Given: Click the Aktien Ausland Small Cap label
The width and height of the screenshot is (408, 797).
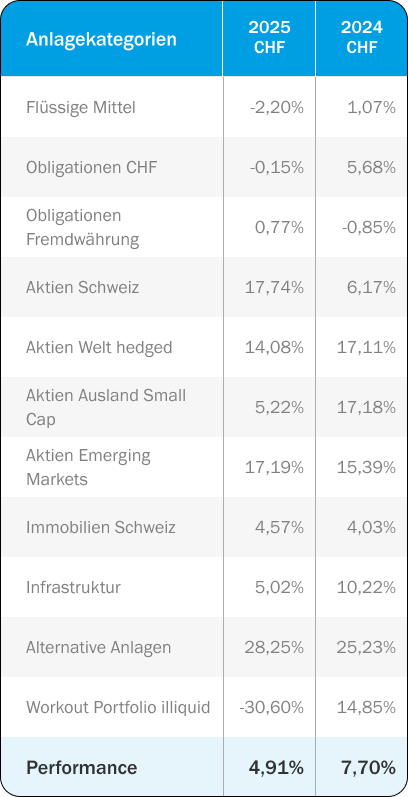Looking at the screenshot, I should [106, 407].
